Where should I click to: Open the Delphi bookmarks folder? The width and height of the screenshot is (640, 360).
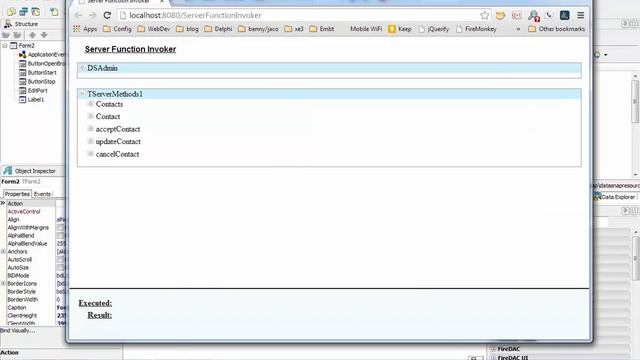[218, 29]
